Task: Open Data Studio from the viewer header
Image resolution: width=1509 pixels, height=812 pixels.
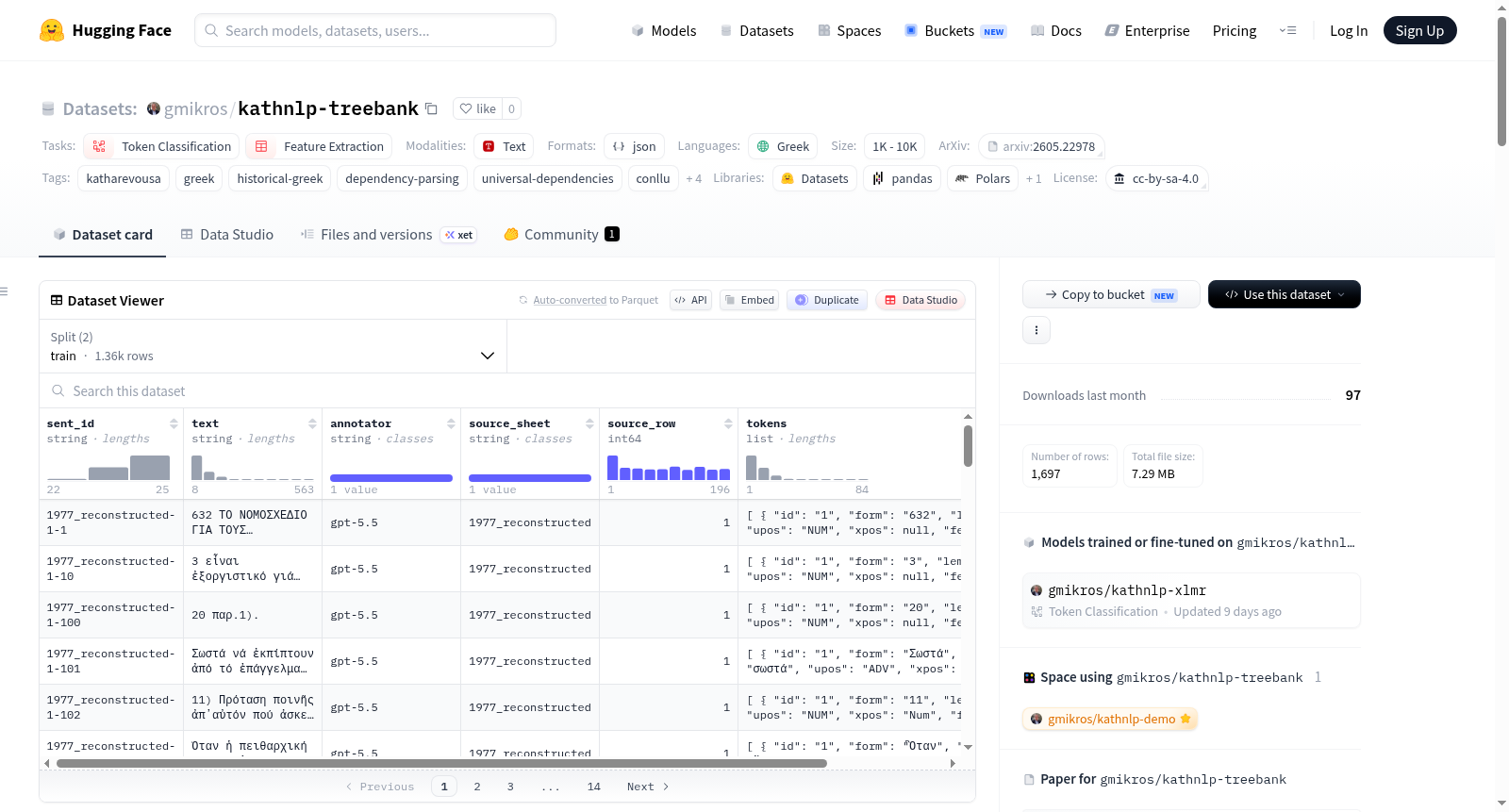Action: click(x=920, y=300)
